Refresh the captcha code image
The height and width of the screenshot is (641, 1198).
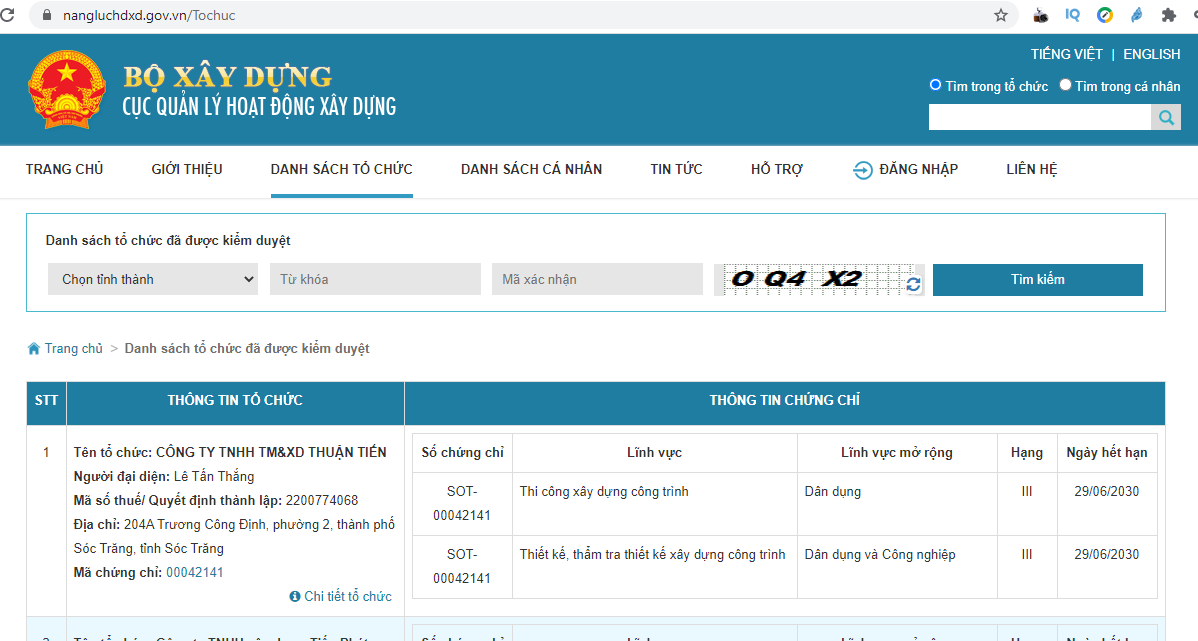pos(913,285)
